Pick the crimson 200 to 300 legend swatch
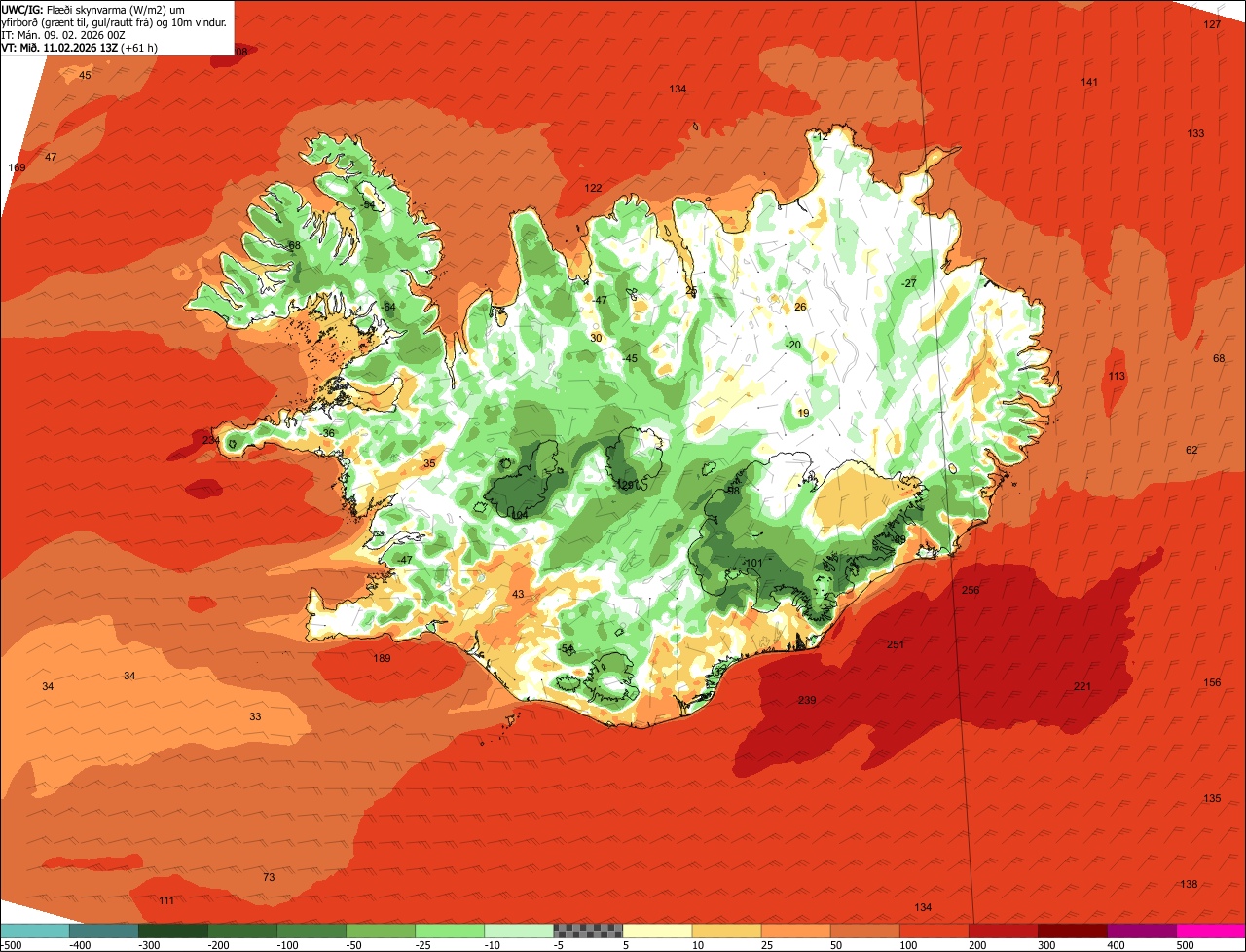This screenshot has height=952, width=1246. pyautogui.click(x=1003, y=931)
